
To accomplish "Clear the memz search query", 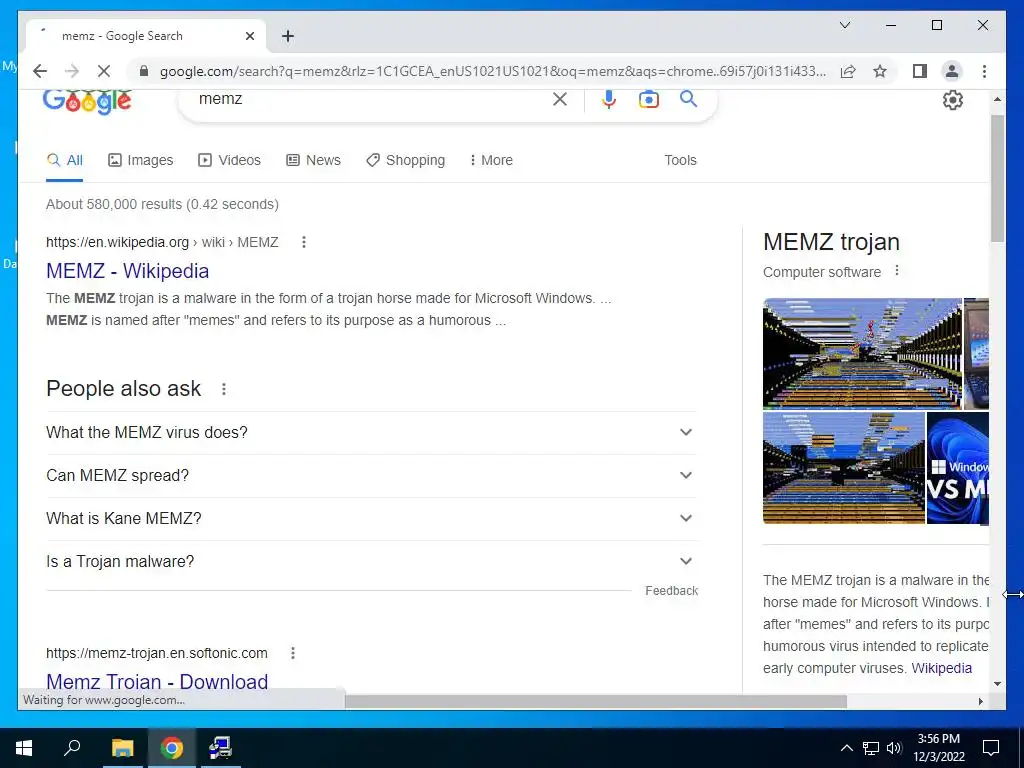I will pos(560,99).
